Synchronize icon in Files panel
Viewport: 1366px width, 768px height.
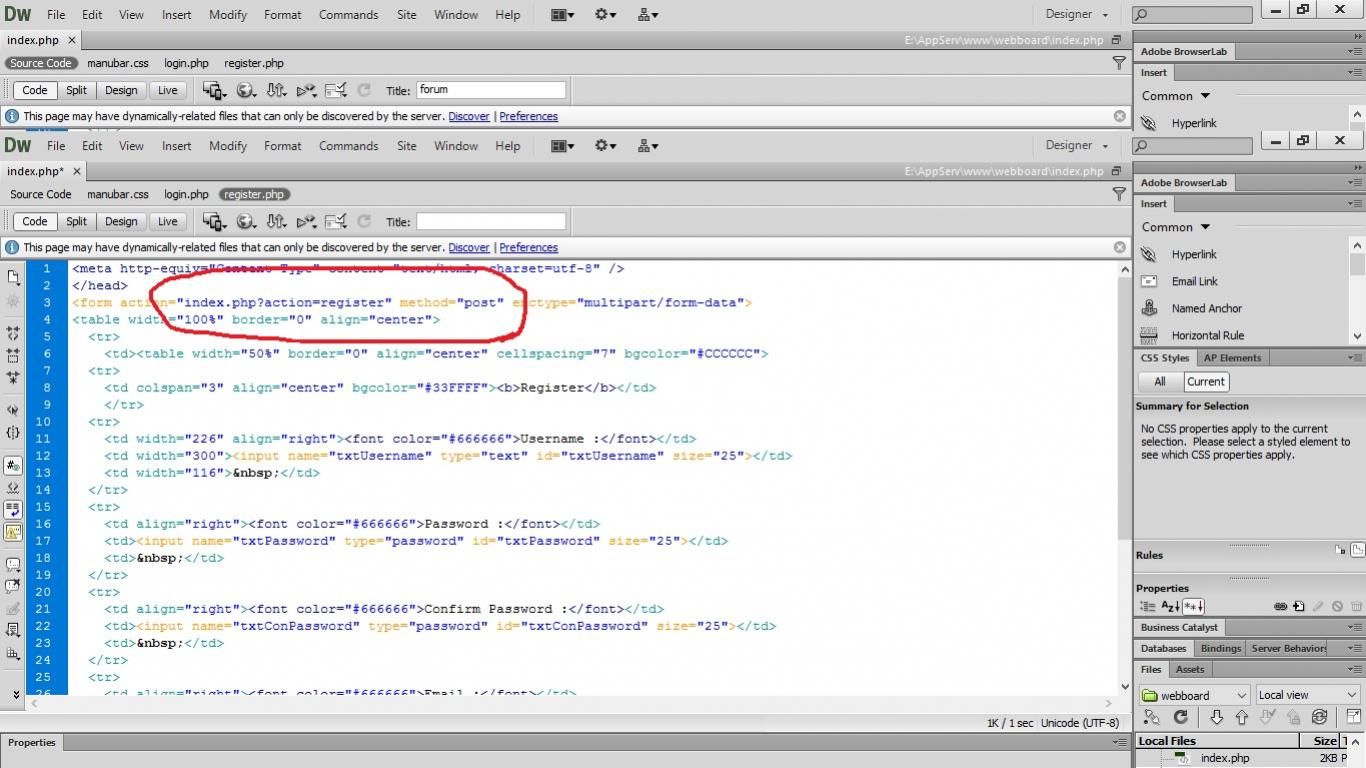tap(1319, 717)
